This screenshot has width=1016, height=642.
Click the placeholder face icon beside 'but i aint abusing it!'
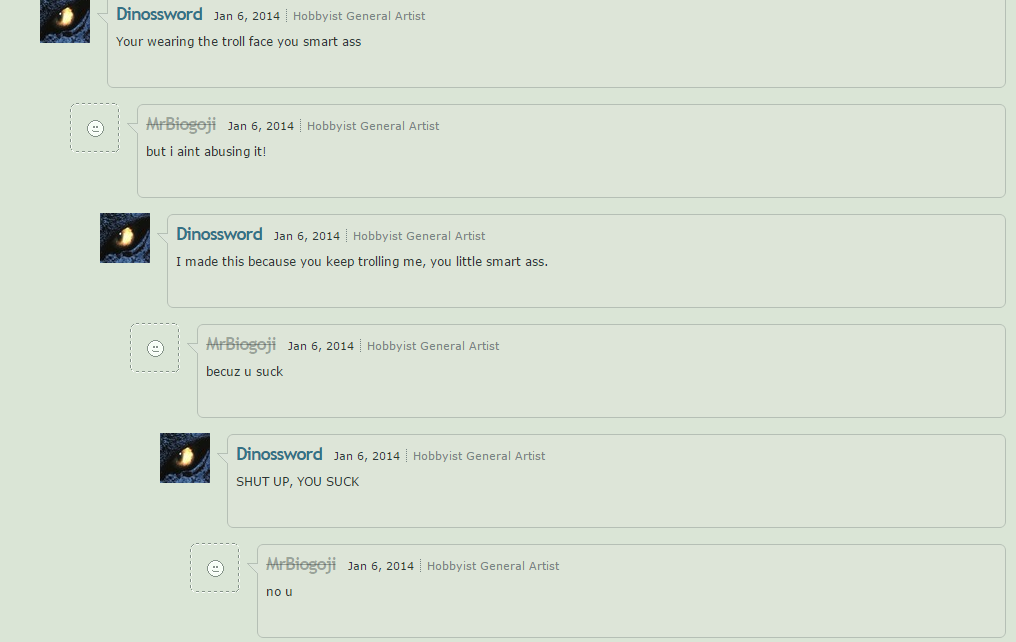point(95,128)
